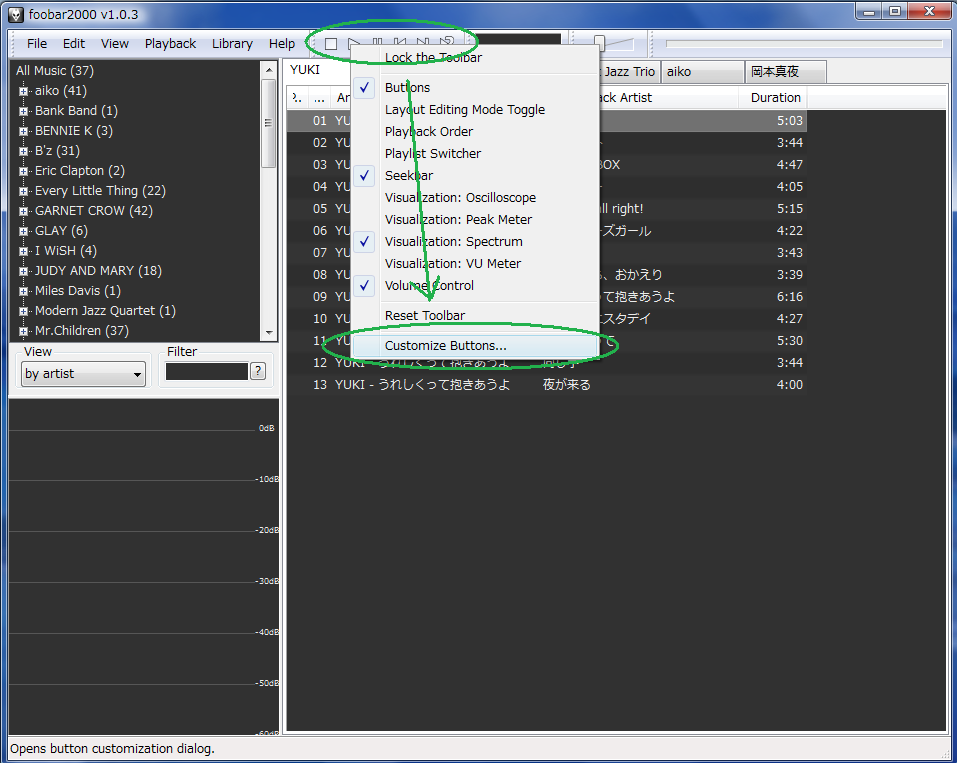Expand the aiko (41) tree node
Image resolution: width=957 pixels, height=763 pixels.
coord(23,91)
